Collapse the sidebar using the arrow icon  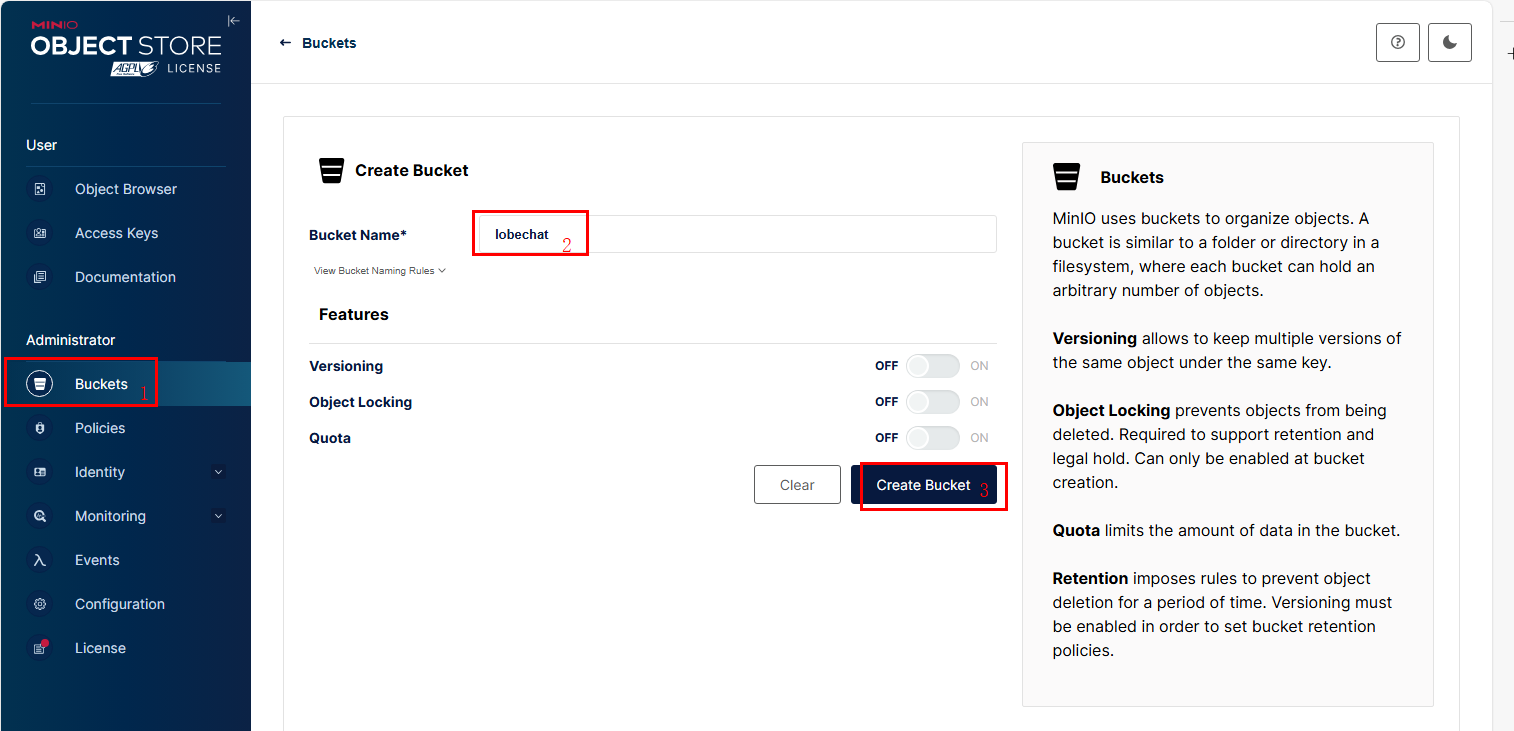[234, 21]
